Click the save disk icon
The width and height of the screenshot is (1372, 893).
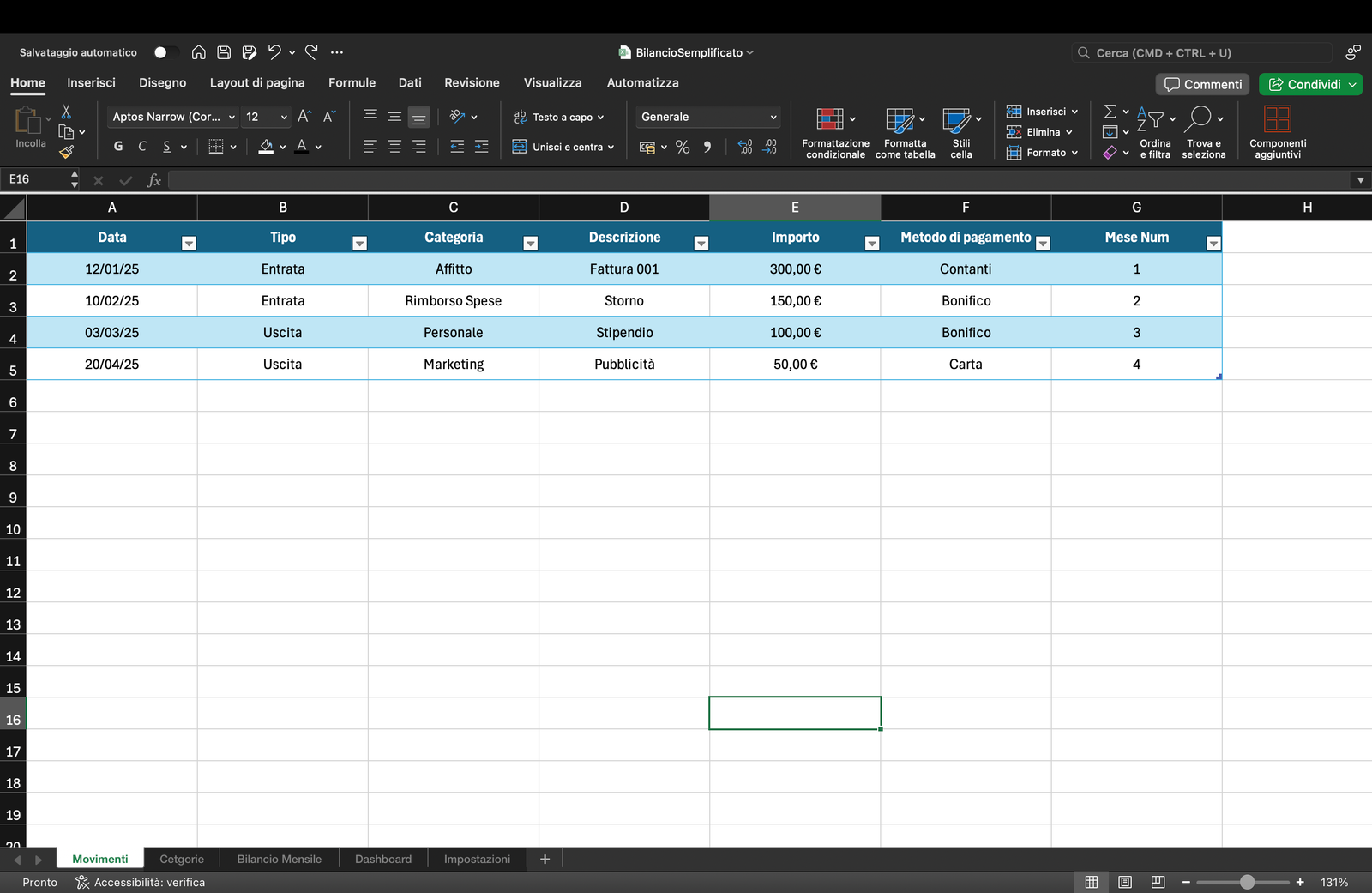(x=224, y=52)
